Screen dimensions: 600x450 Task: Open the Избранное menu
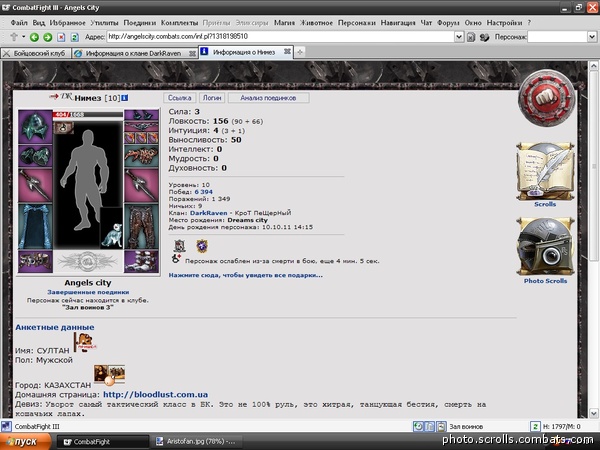68,23
